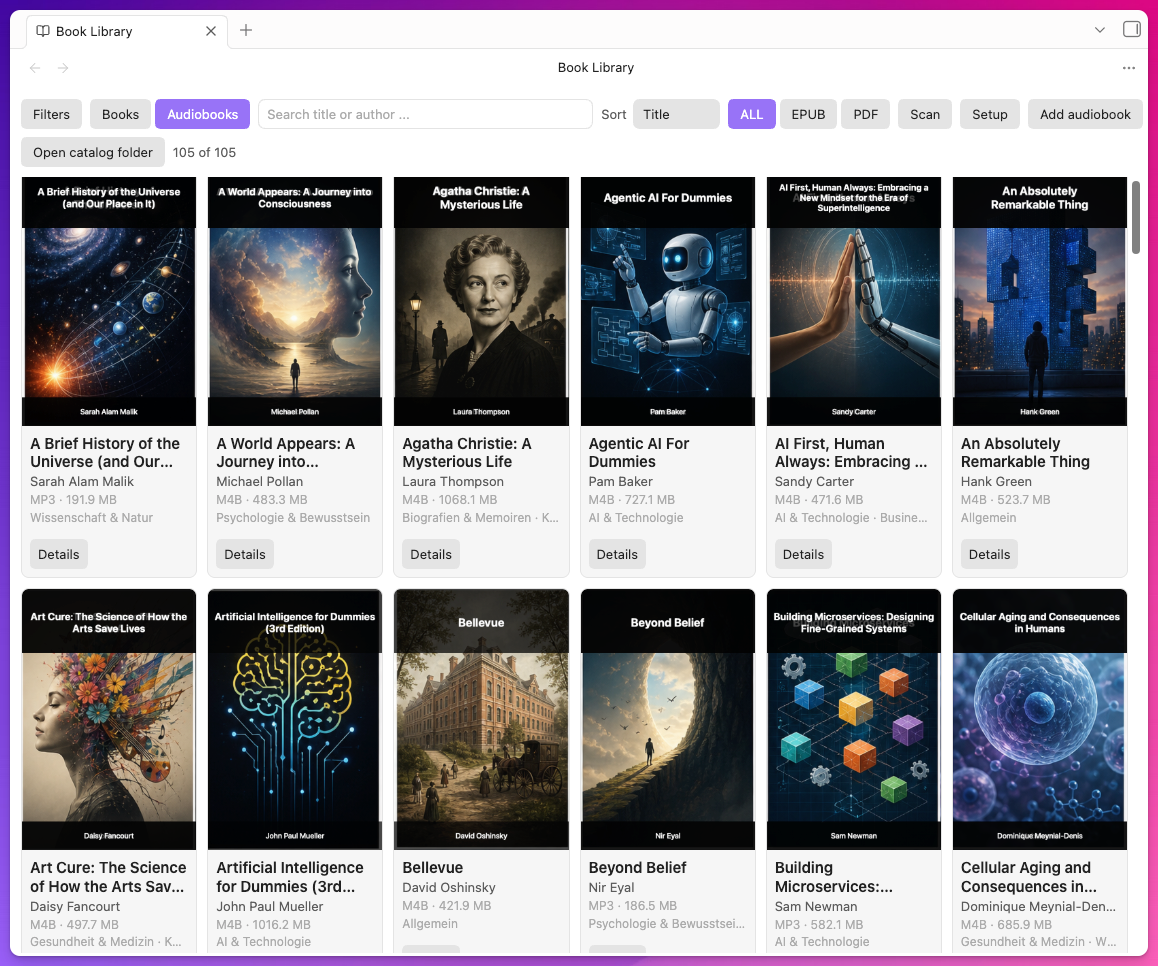The image size is (1158, 966).
Task: Click author name Sam Newman
Action: [x=816, y=906]
